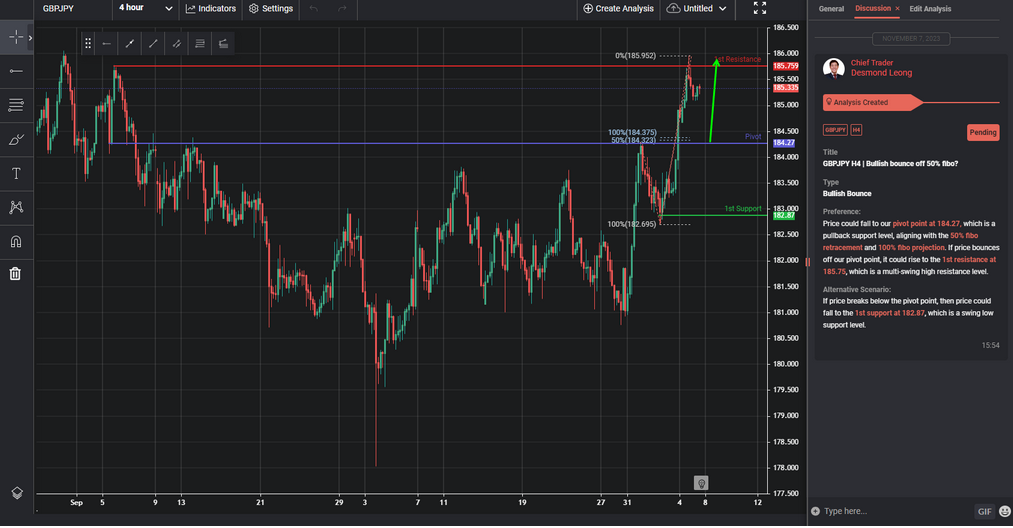Click the plus attach icon beside message field
1013x528 pixels.
pyautogui.click(x=815, y=511)
